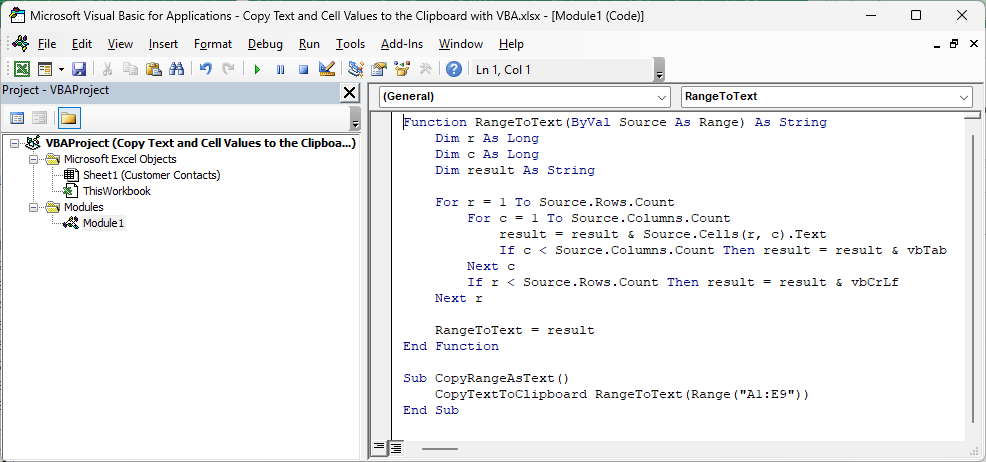This screenshot has width=986, height=462.
Task: Collapse Microsoft Excel Objects folder
Action: pyautogui.click(x=34, y=159)
